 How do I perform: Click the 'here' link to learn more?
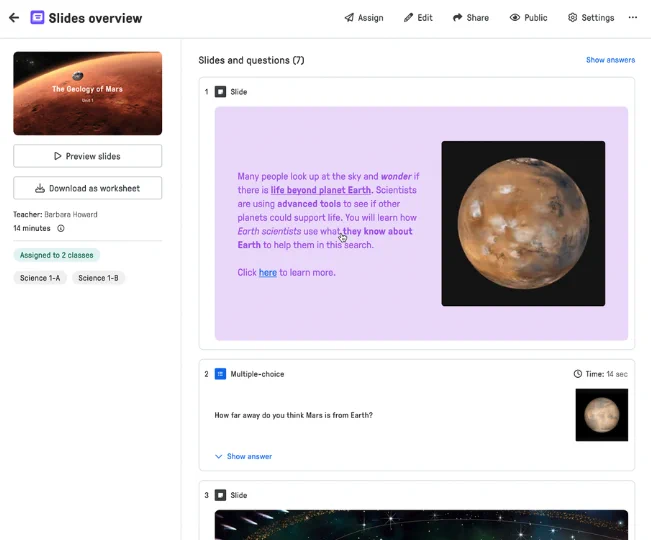click(x=268, y=273)
